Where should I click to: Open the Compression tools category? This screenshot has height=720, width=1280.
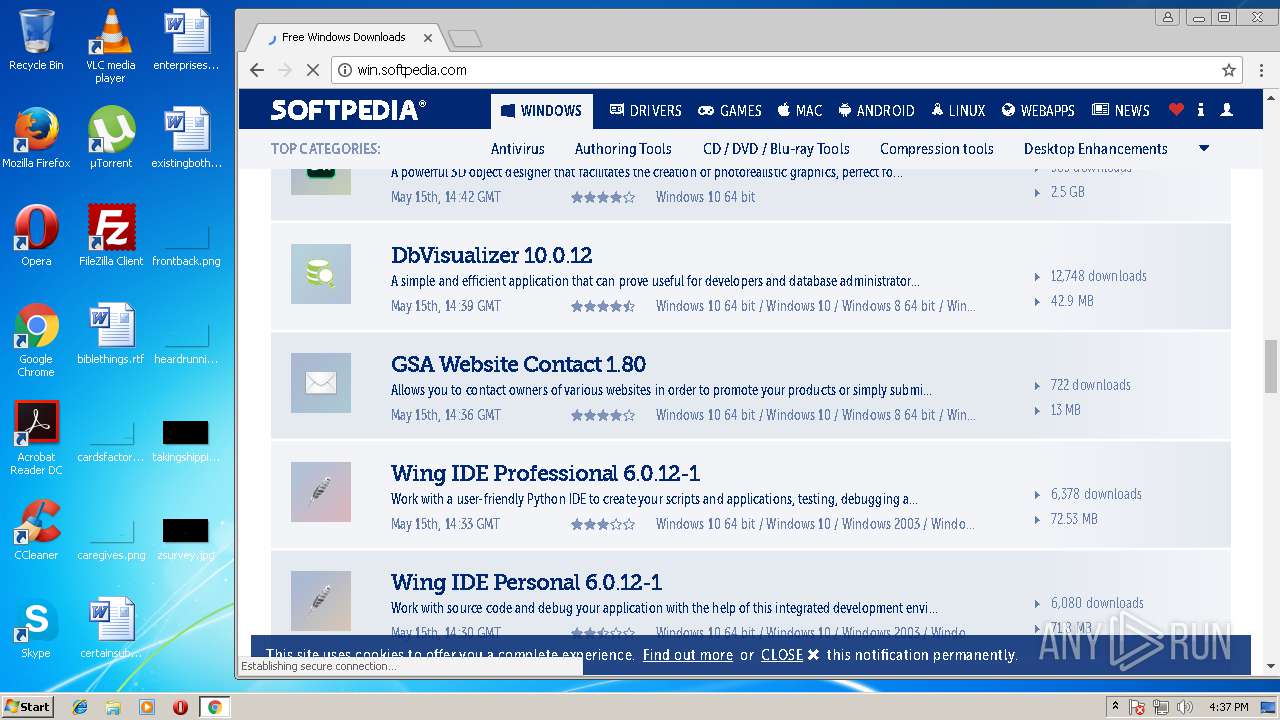pyautogui.click(x=937, y=149)
